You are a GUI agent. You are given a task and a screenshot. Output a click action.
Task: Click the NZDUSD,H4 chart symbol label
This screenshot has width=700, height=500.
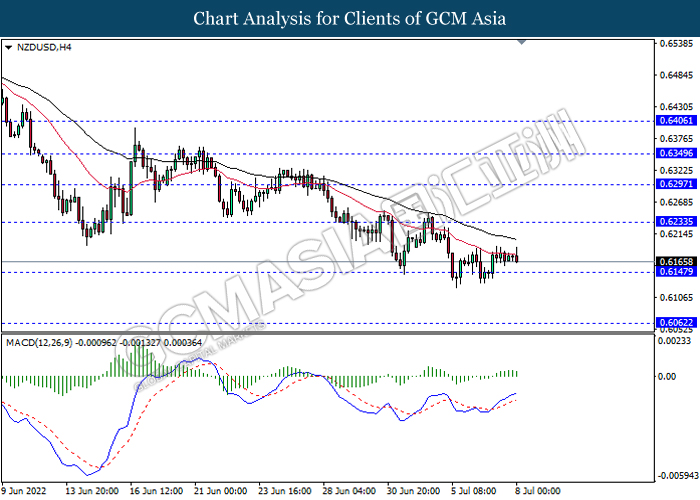point(44,47)
